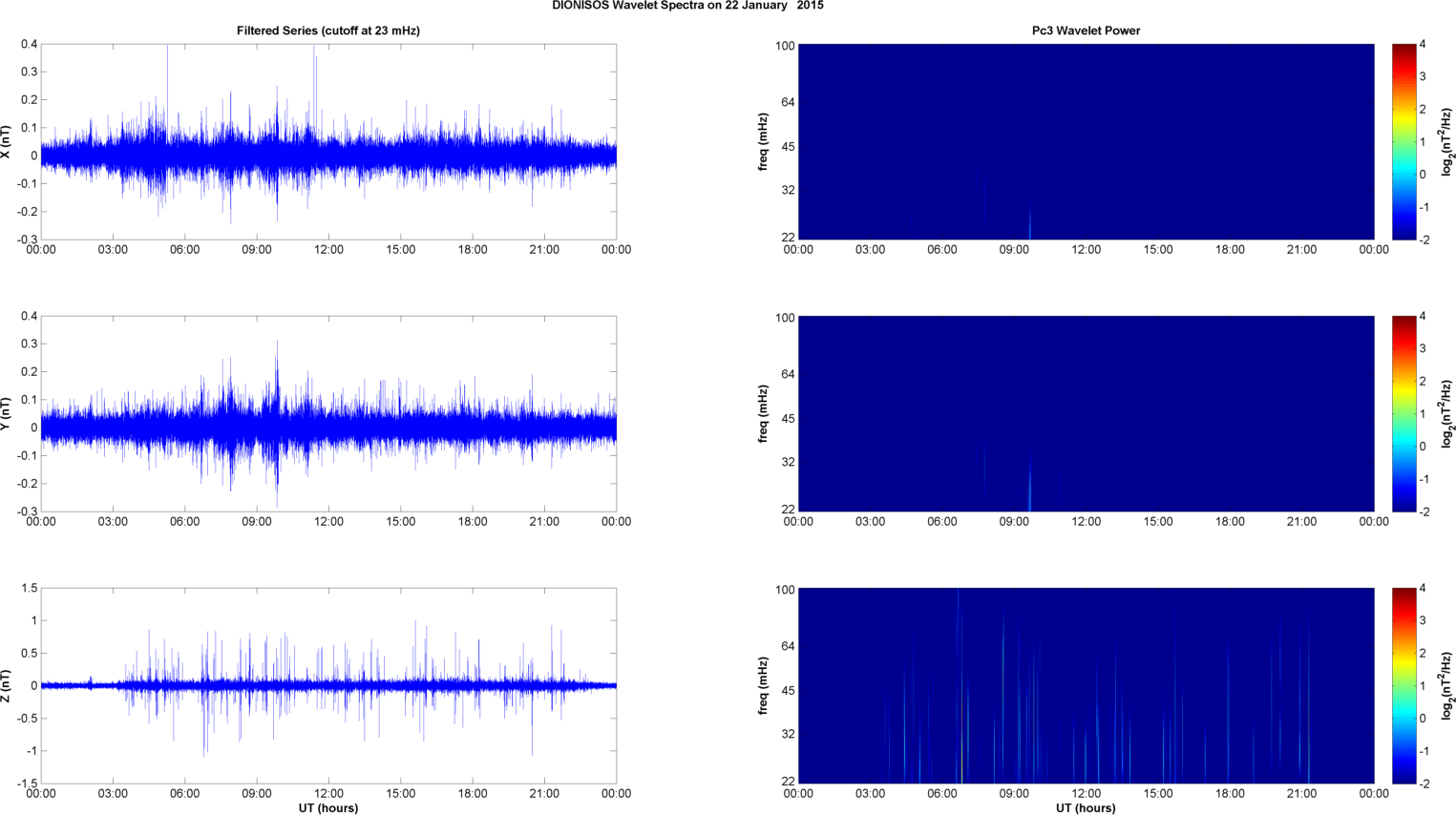Select the 'Filtered Series (cutoff at 23 mHz)' heading
Viewport: 1456px width, 815px height.
[328, 31]
